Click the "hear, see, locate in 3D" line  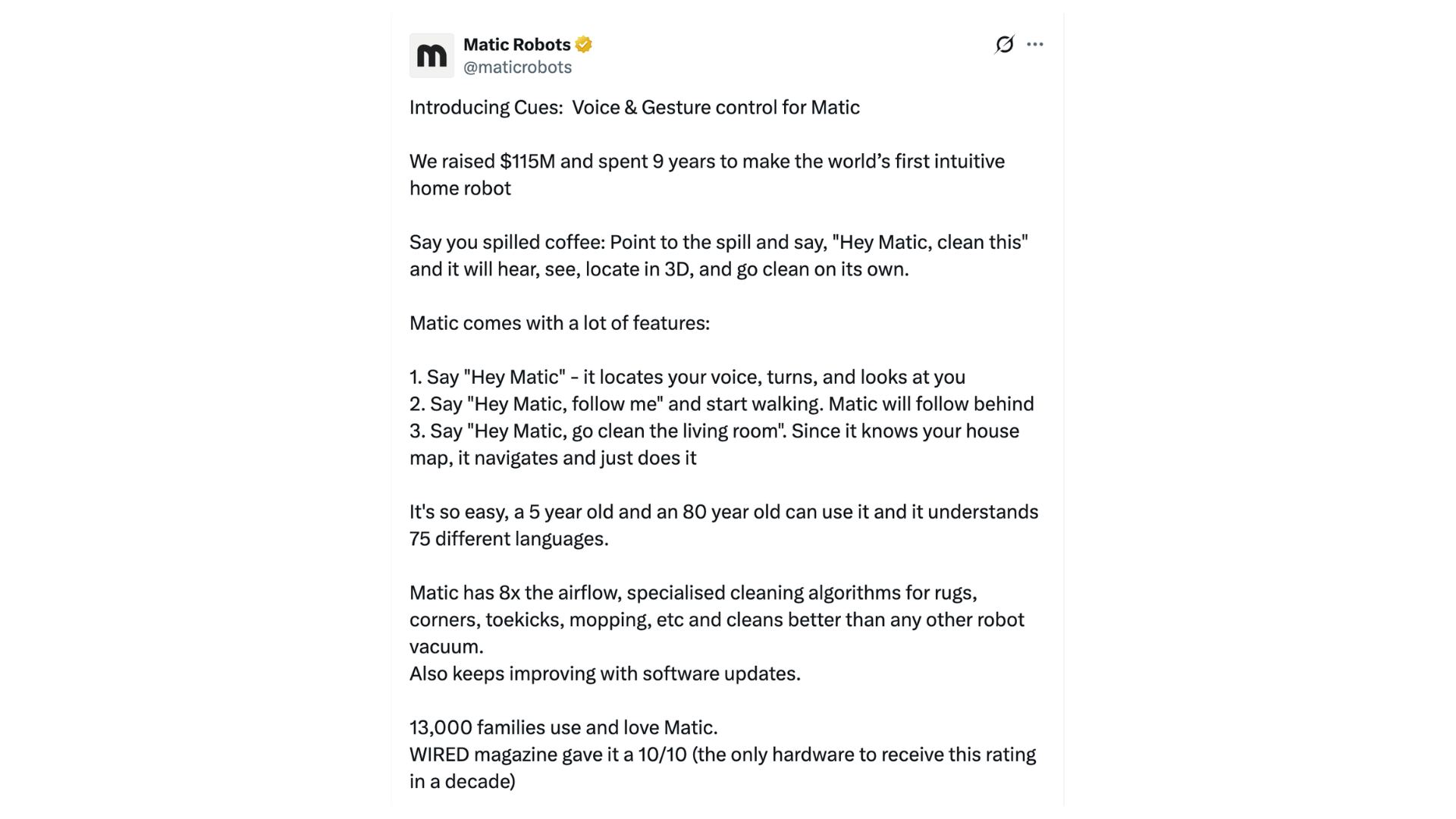point(659,270)
